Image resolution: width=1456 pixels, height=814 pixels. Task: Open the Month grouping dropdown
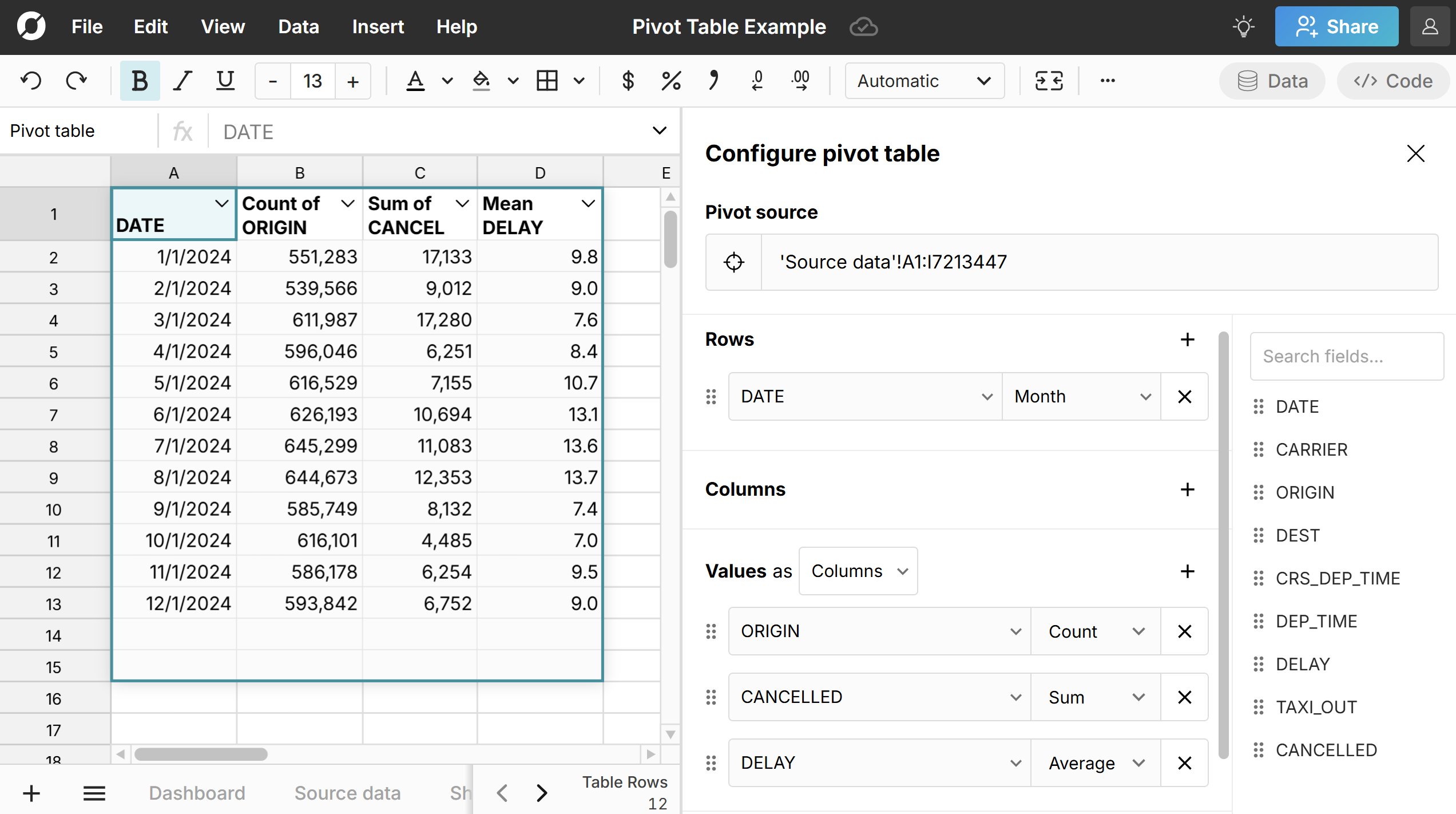pos(1081,396)
